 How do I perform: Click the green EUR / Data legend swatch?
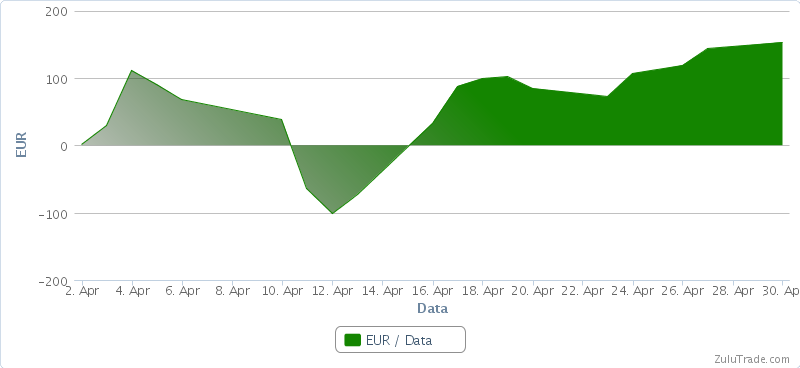click(x=353, y=340)
